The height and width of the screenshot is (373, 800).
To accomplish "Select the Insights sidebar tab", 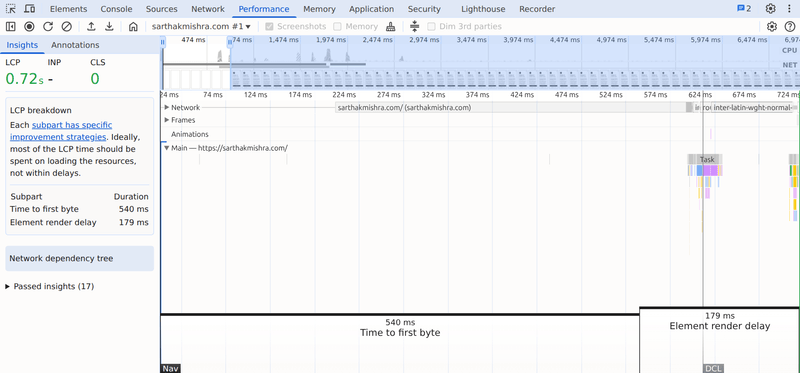I will [22, 45].
